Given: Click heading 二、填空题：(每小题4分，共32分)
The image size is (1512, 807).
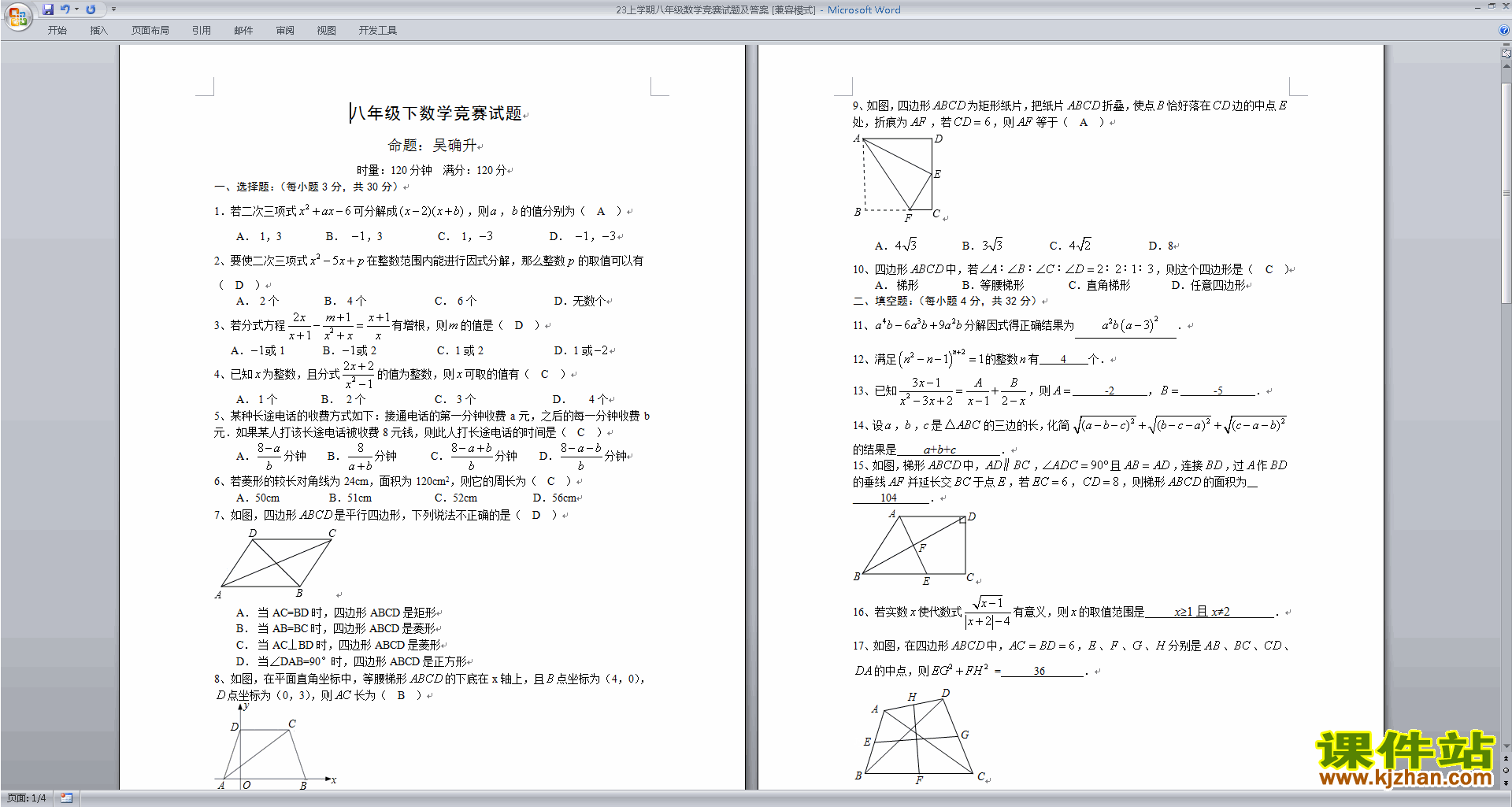Looking at the screenshot, I should [947, 302].
